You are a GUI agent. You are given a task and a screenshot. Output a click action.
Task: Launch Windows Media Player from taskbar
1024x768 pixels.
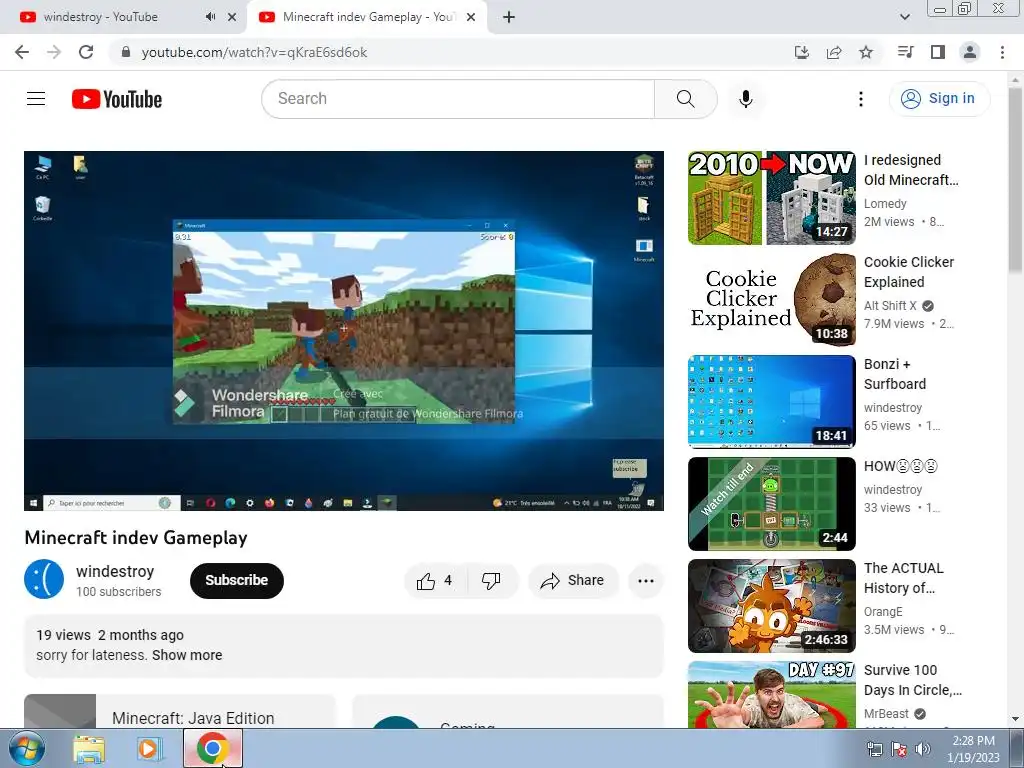point(150,749)
